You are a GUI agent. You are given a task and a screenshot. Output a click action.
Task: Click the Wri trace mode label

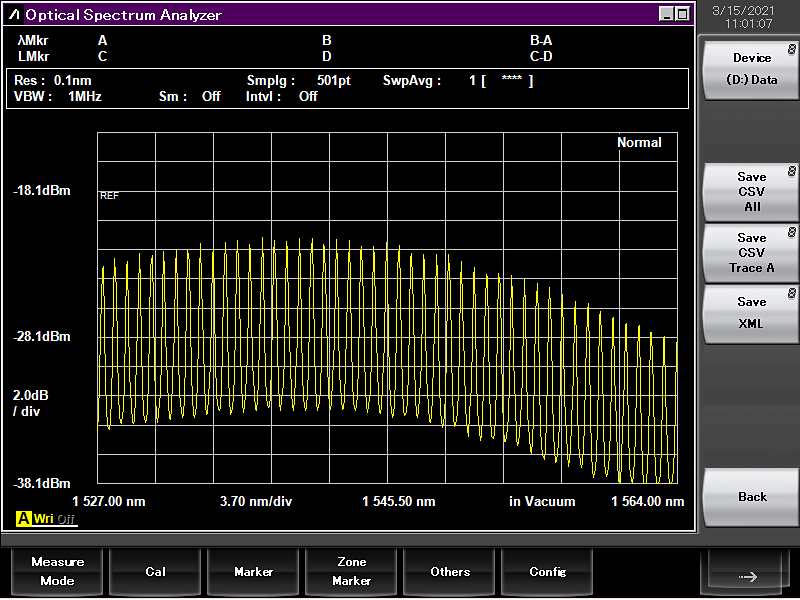point(43,519)
